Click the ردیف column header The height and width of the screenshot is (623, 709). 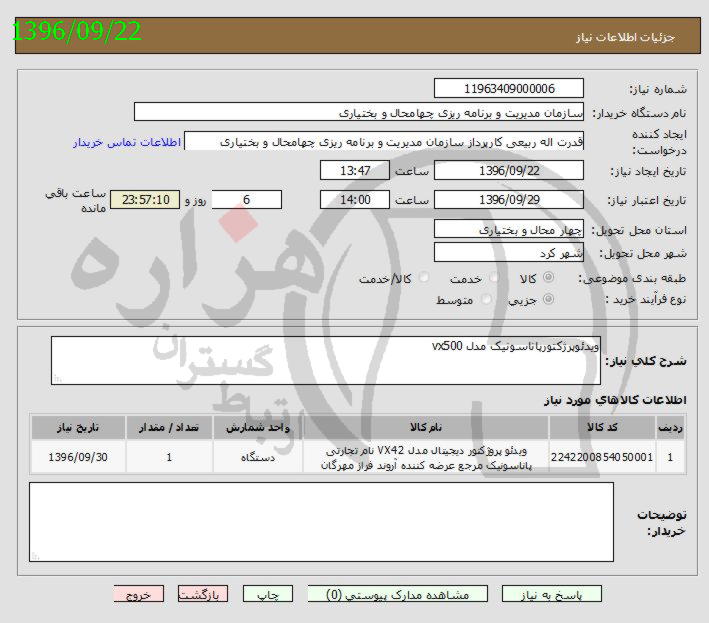tap(670, 427)
